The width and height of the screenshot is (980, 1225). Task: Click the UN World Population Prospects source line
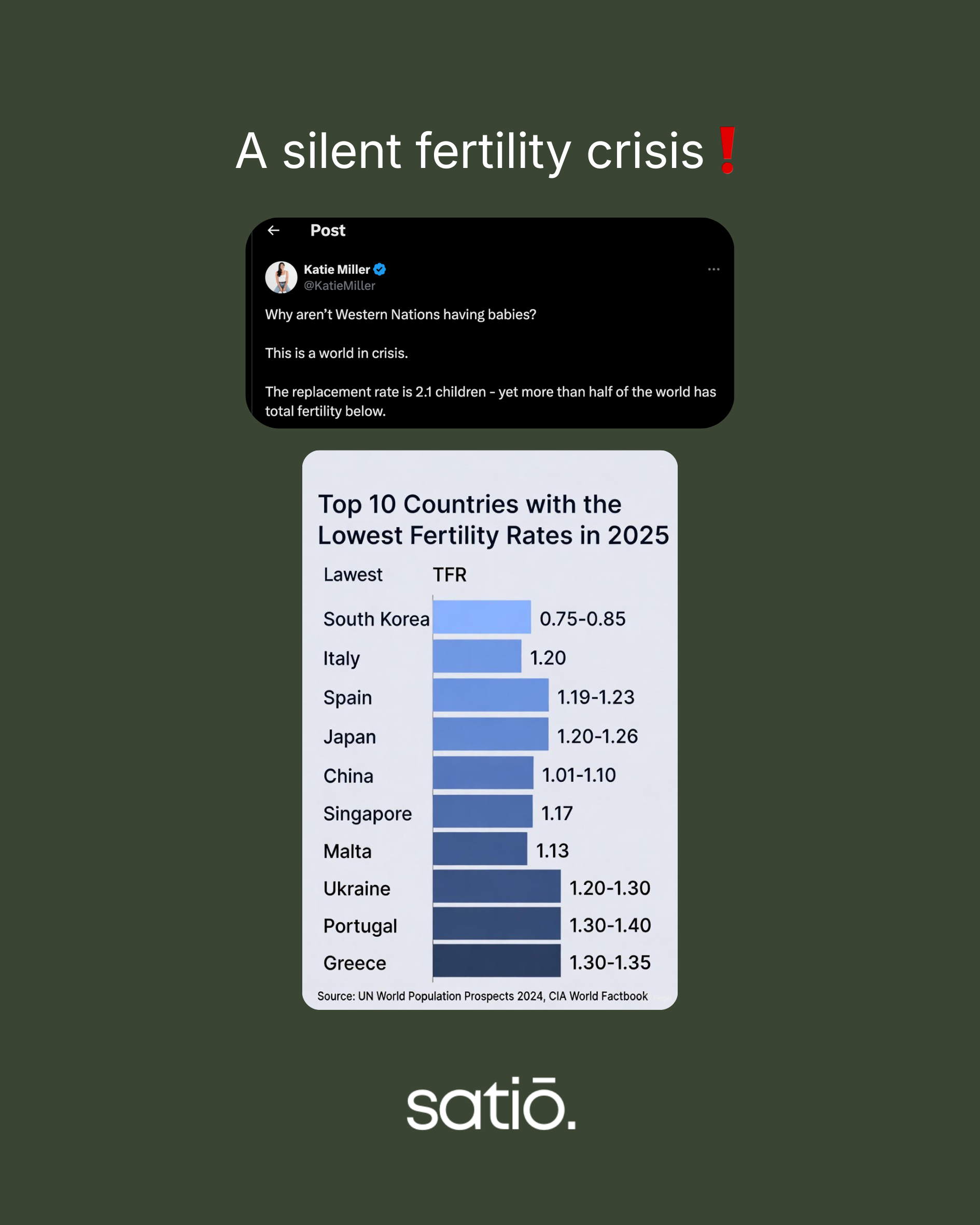point(482,996)
